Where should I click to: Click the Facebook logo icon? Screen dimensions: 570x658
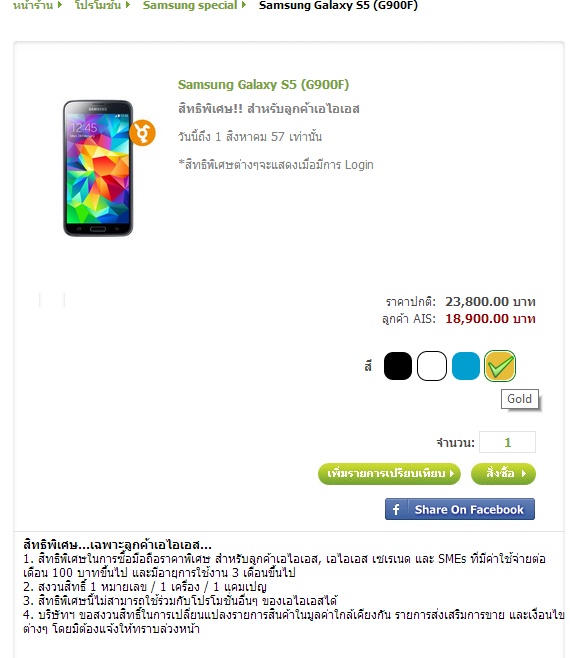(396, 509)
